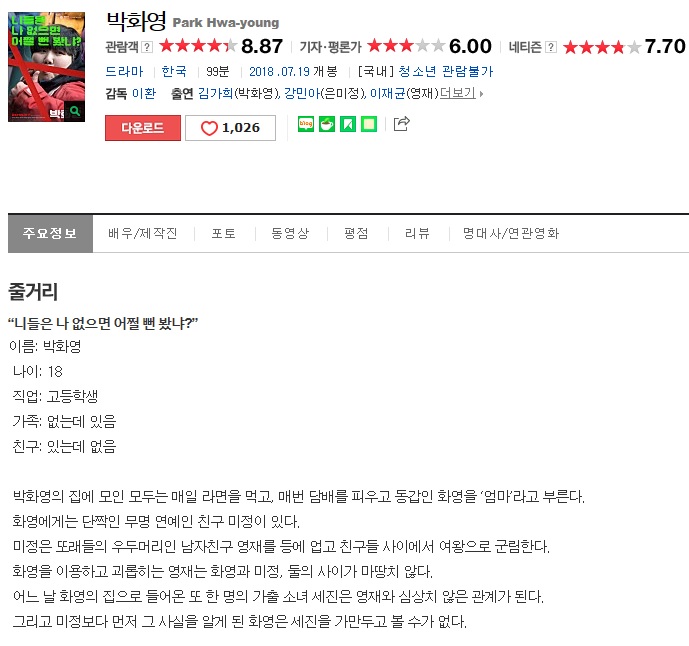Open the 포토 tab
Viewport: 689px width, 646px height.
click(x=224, y=233)
